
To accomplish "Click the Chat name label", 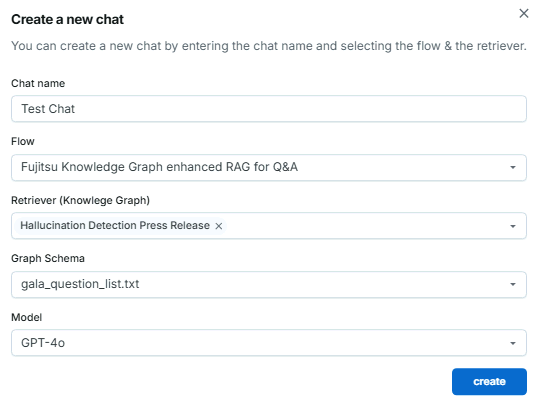I will click(38, 83).
